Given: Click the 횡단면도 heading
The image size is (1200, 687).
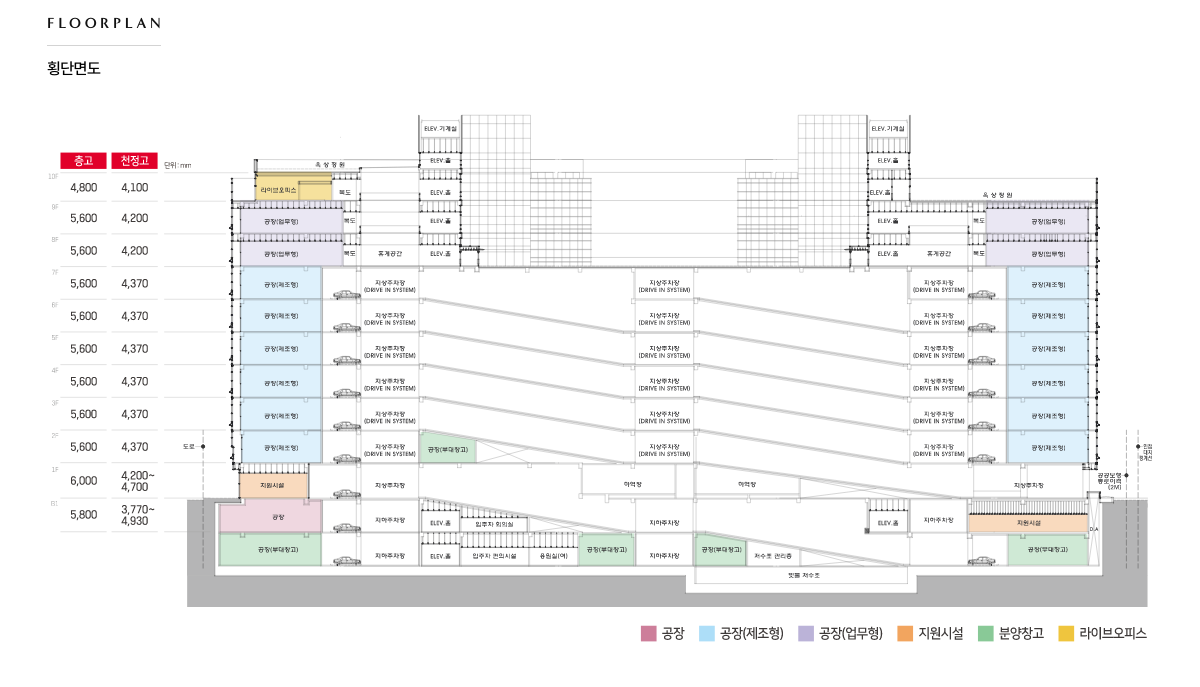Looking at the screenshot, I should 73,69.
